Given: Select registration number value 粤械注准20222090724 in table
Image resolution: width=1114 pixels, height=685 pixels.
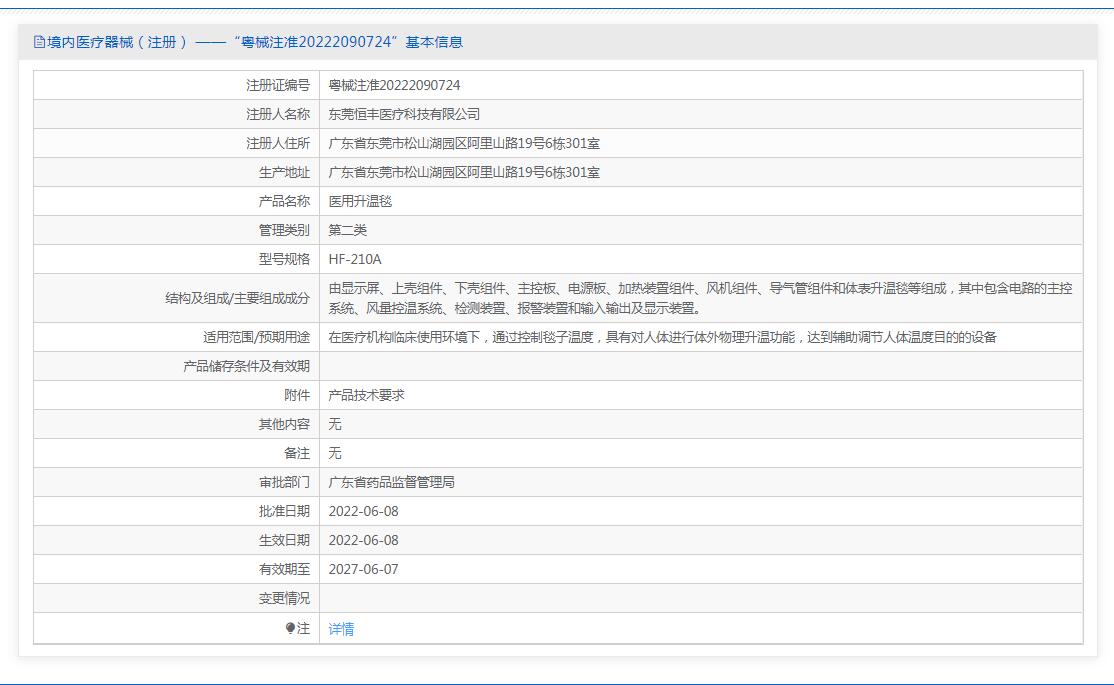Looking at the screenshot, I should pyautogui.click(x=394, y=85).
